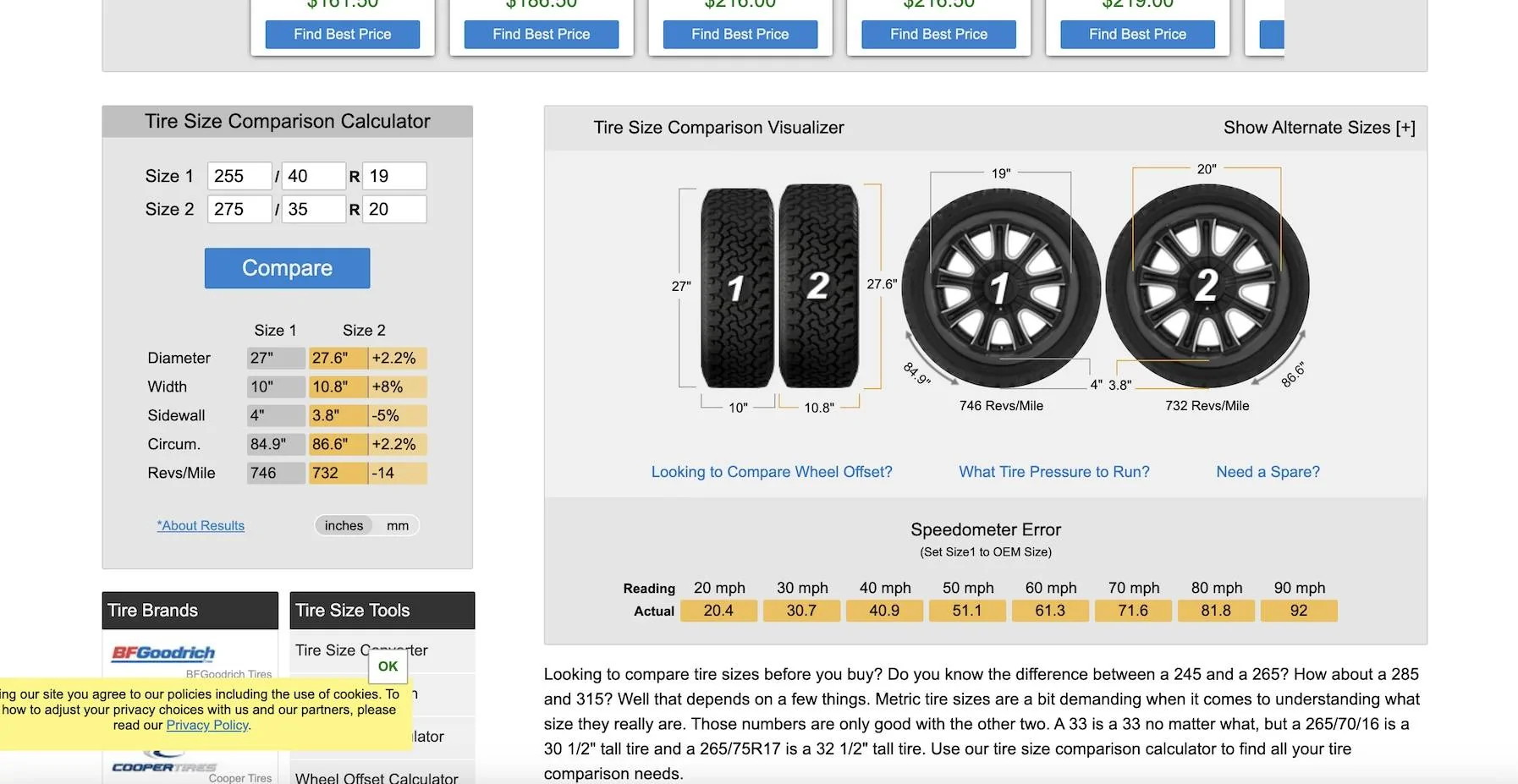Viewport: 1518px width, 784px height.
Task: Click Find Best Price under $186.50
Action: click(542, 35)
